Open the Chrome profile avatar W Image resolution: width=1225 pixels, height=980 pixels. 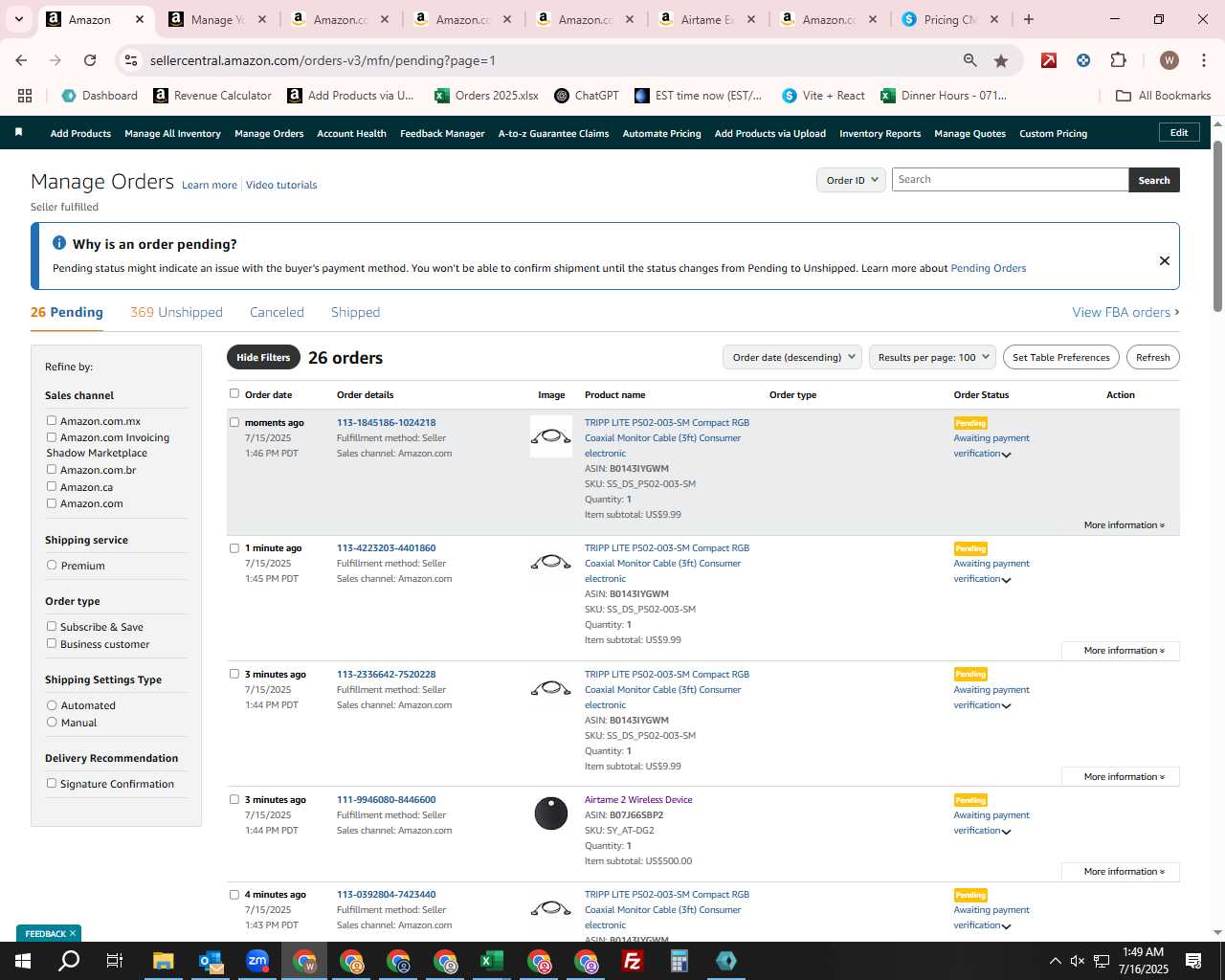pos(1169,60)
